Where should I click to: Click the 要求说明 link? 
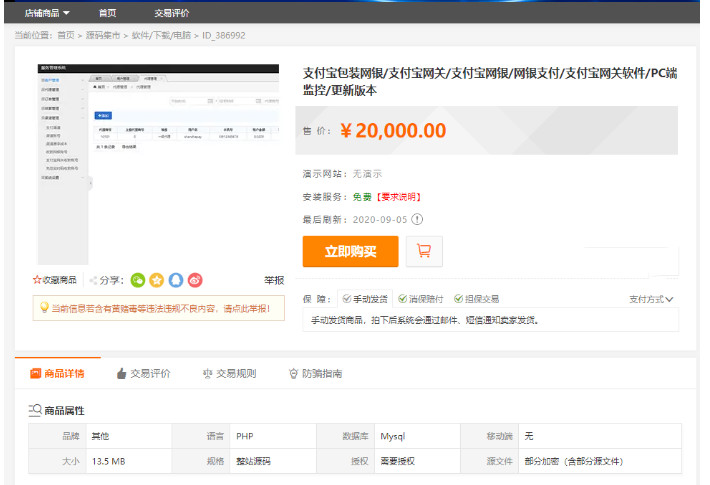398,197
